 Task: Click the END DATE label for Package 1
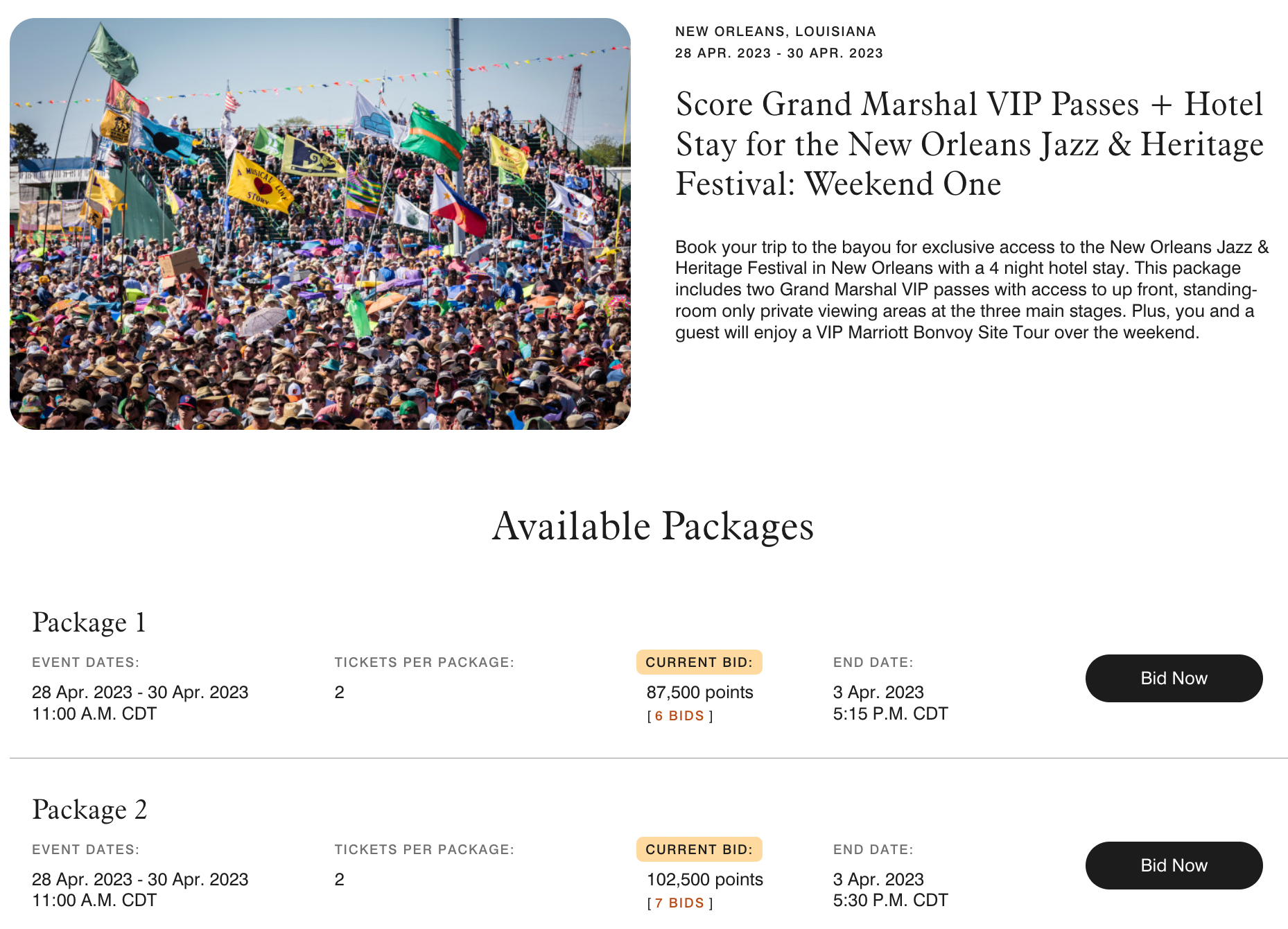pyautogui.click(x=873, y=662)
